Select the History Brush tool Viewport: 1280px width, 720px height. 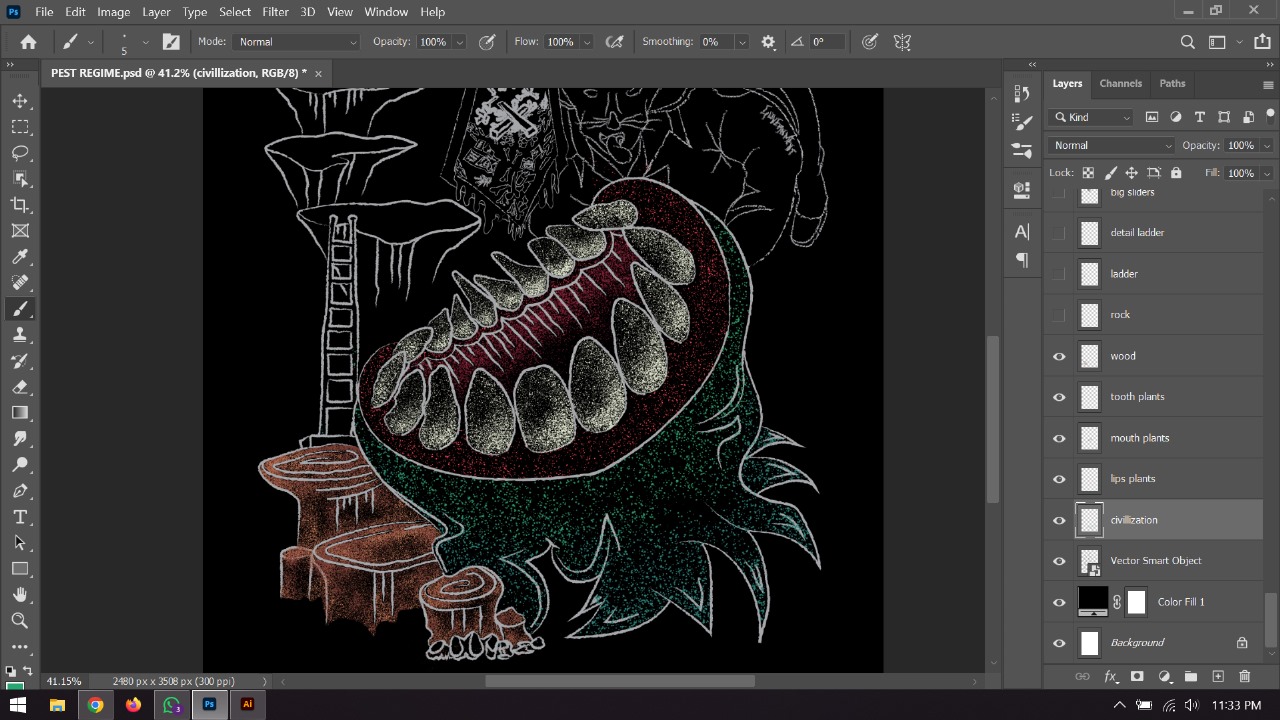20,361
